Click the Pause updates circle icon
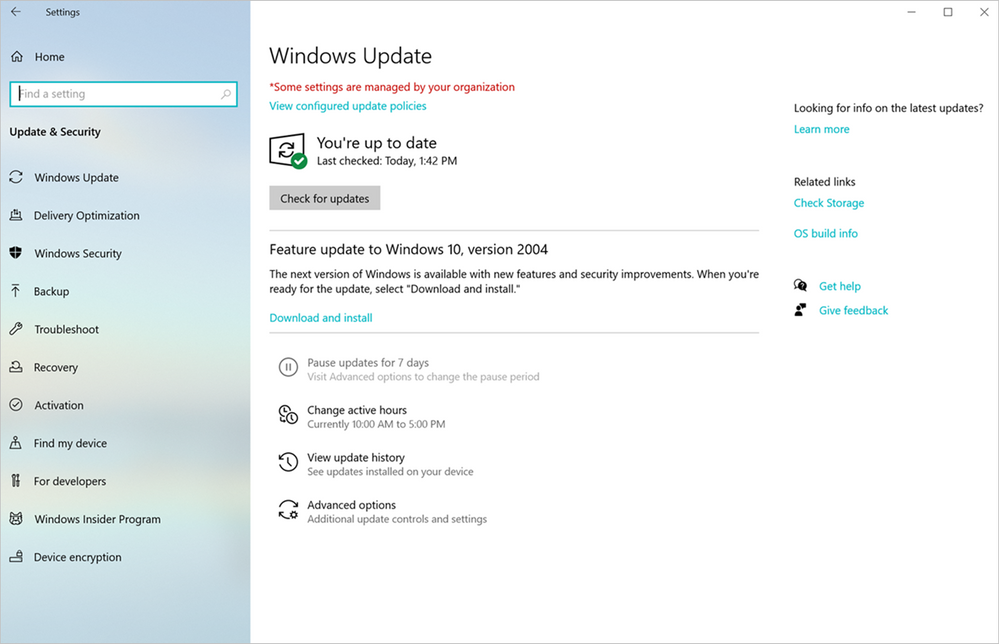This screenshot has height=644, width=999. click(x=288, y=367)
